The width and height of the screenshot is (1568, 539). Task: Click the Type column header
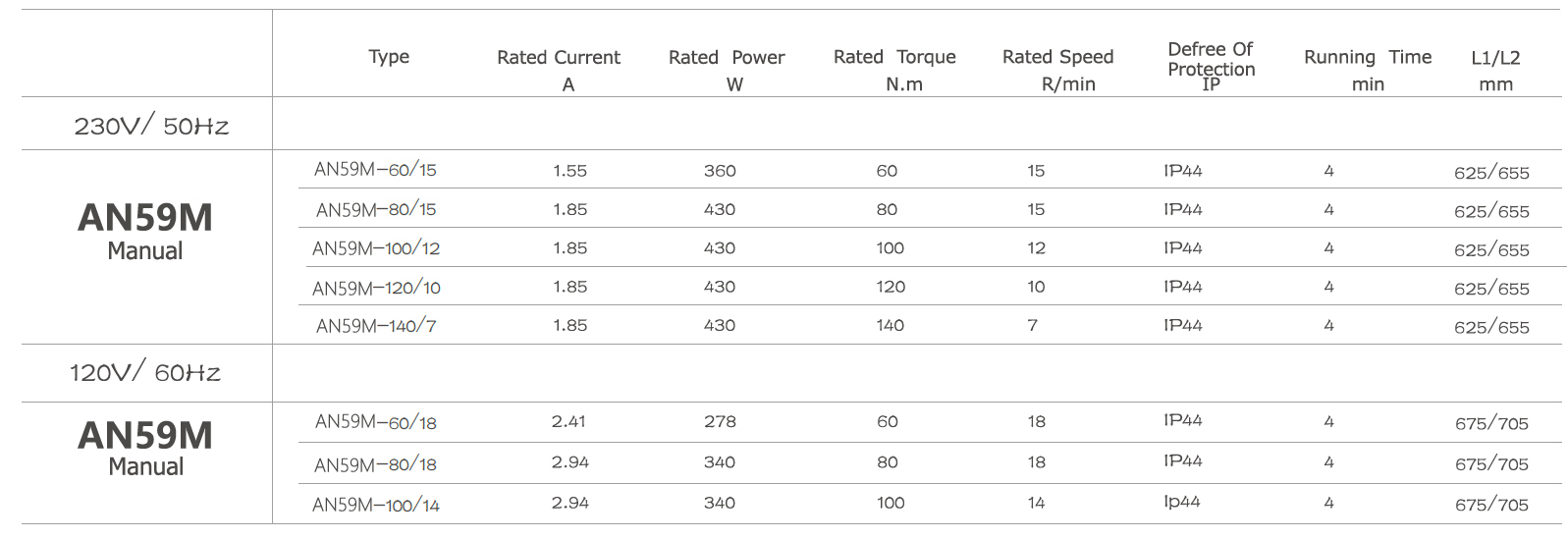389,57
